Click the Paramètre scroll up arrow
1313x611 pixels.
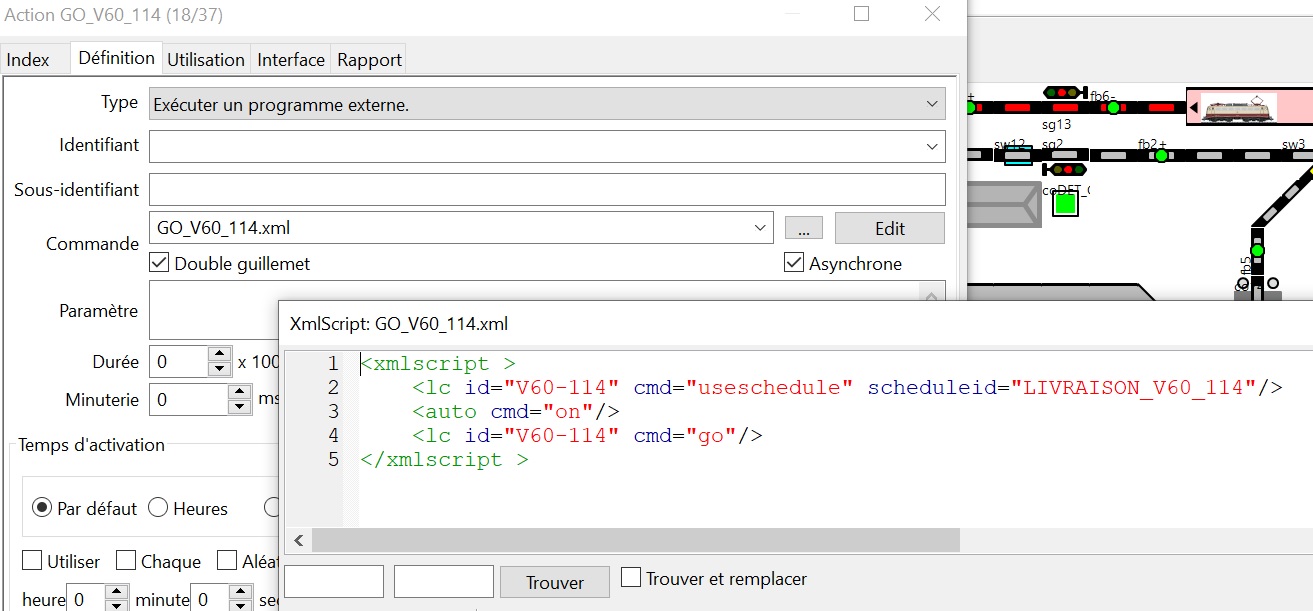pos(931,296)
